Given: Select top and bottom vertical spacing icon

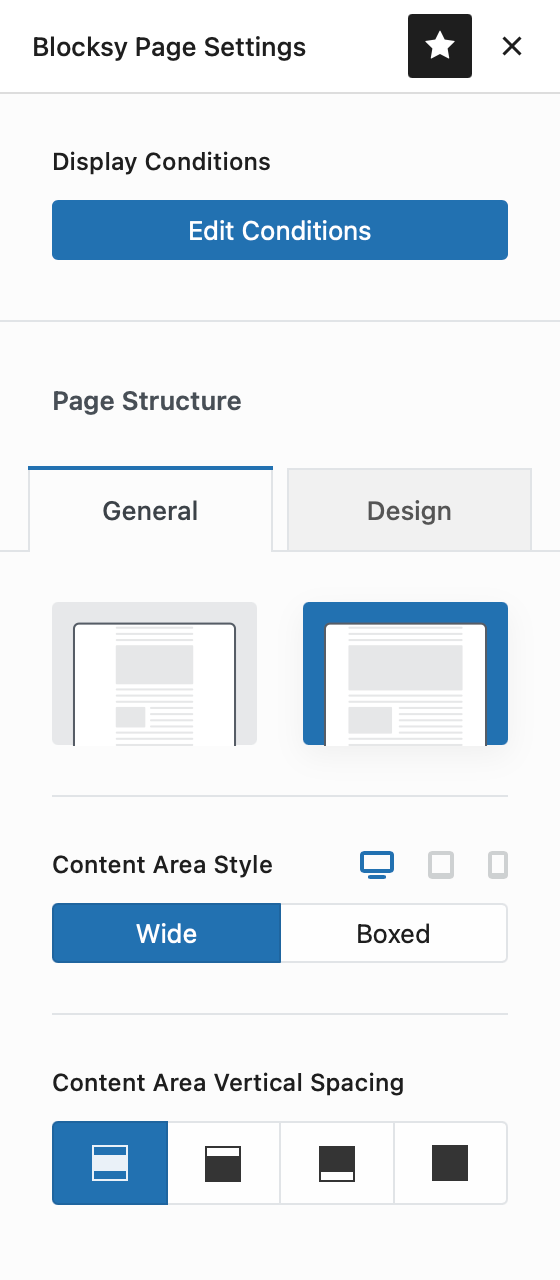Looking at the screenshot, I should (x=110, y=1163).
